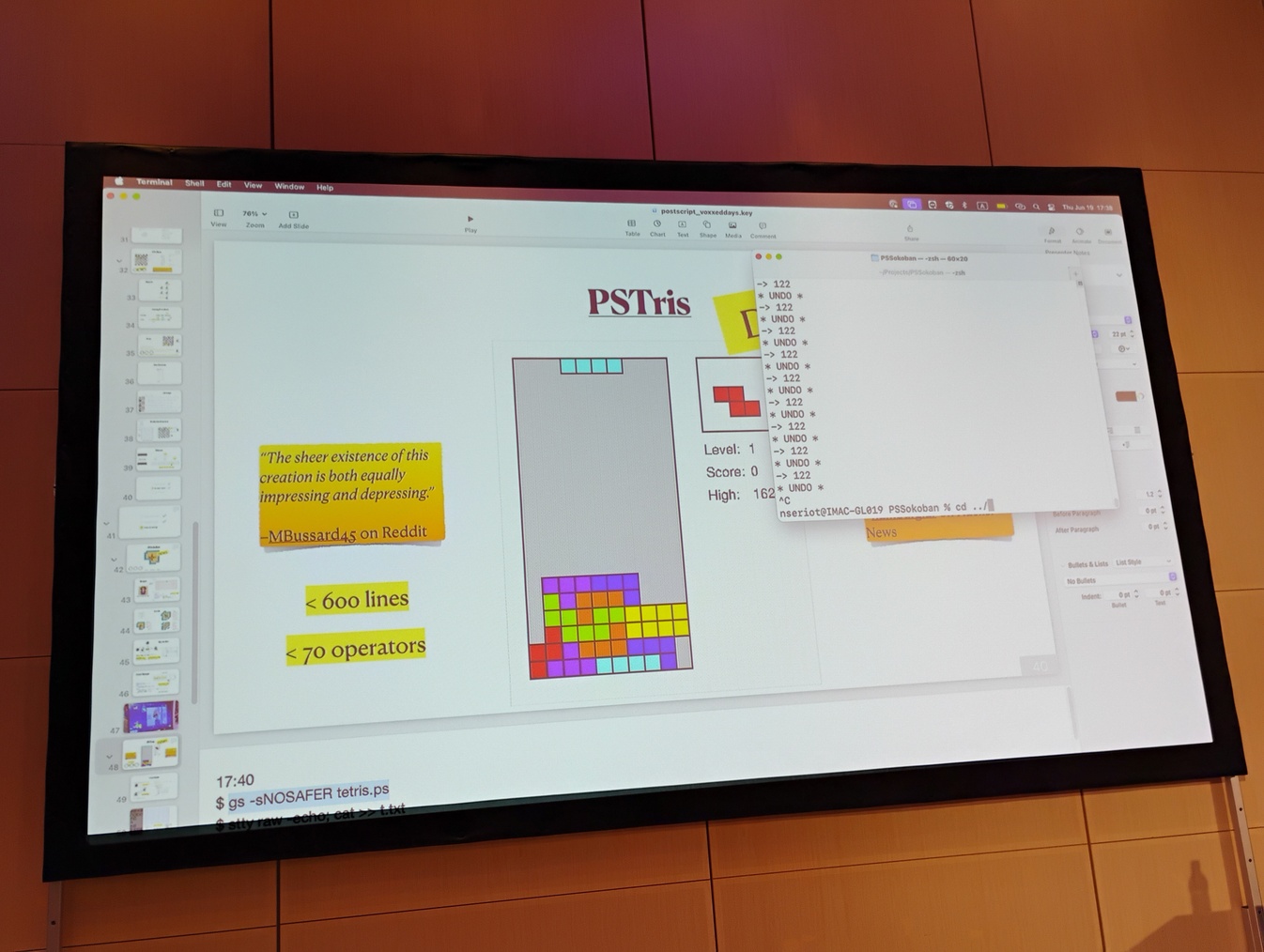Viewport: 1264px width, 952px height.
Task: Select the '< 600 lines' text box
Action: click(x=357, y=599)
